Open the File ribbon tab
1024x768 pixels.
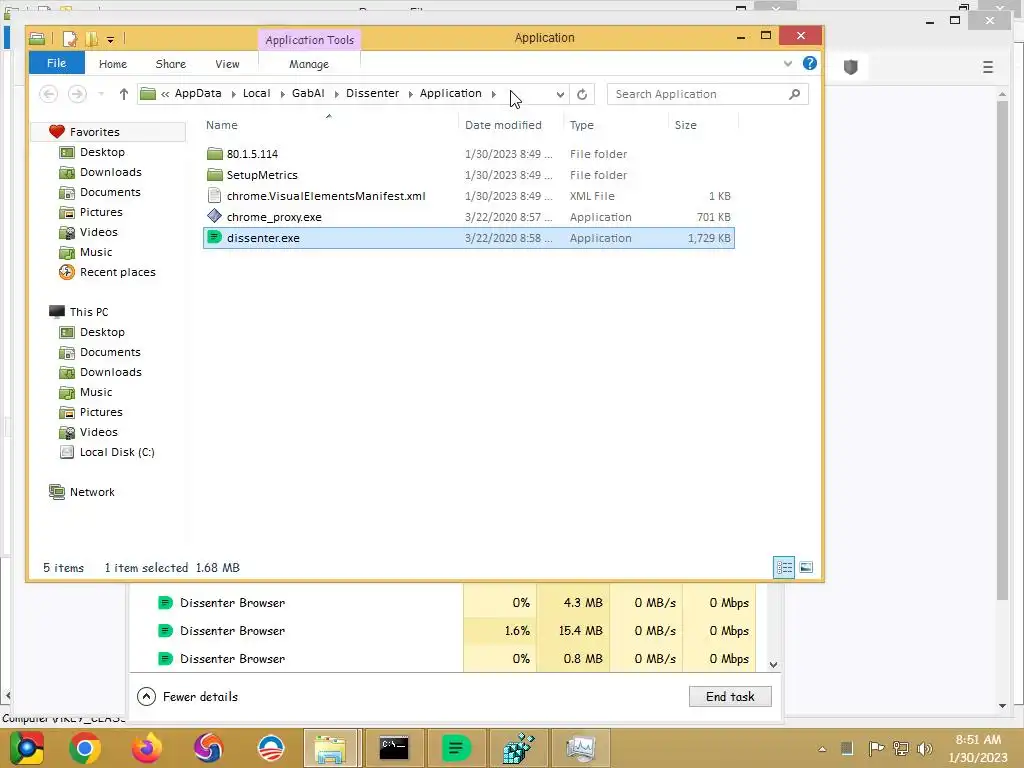[x=57, y=63]
